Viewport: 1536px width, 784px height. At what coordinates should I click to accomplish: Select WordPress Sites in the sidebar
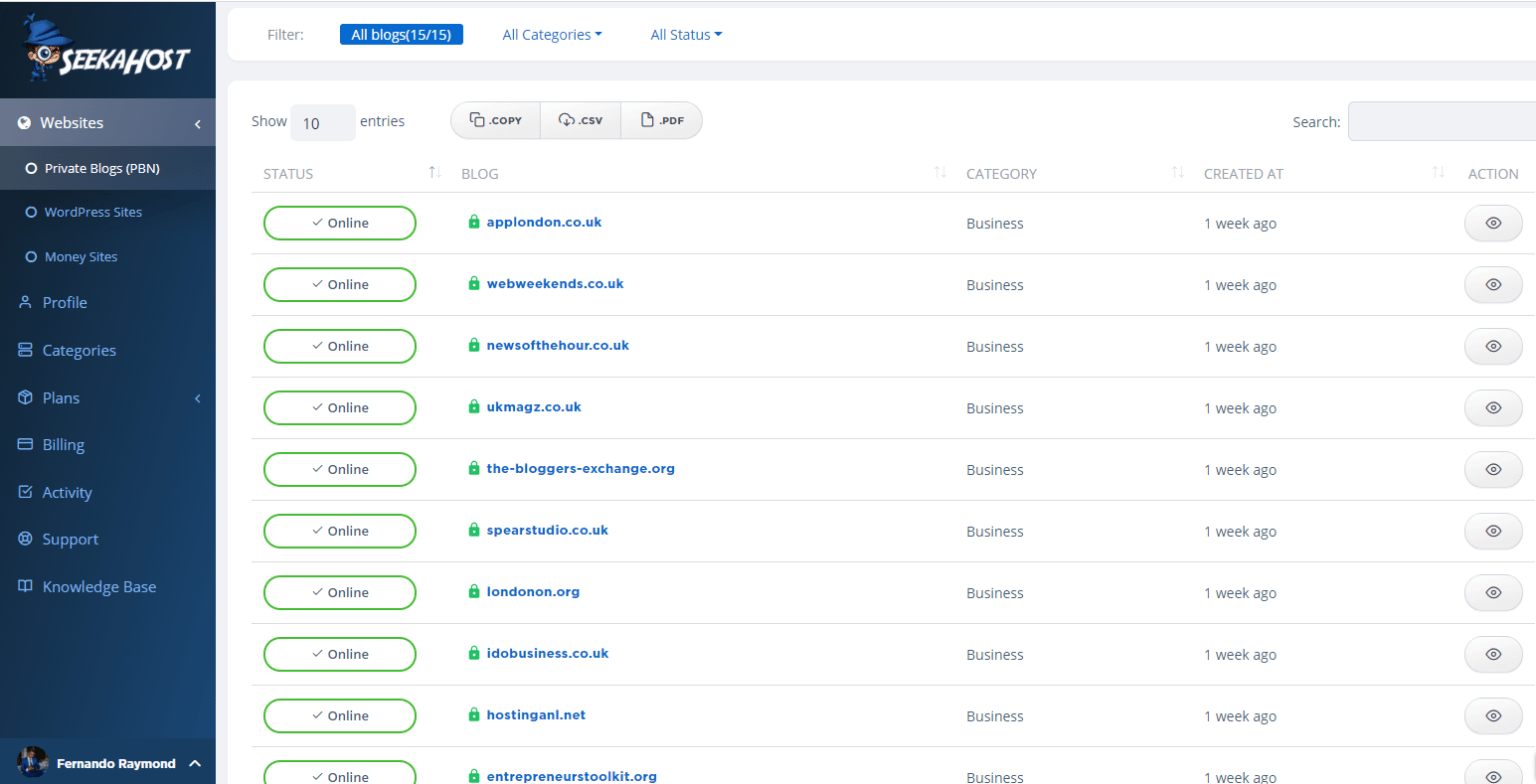[93, 213]
